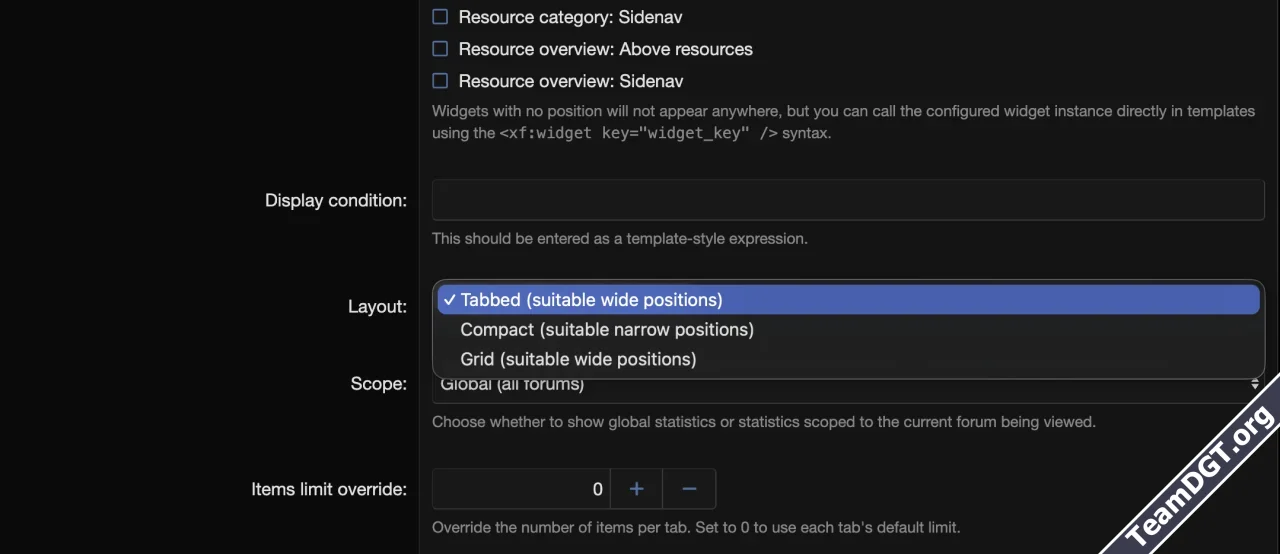Focus the Items limit override number field
The width and height of the screenshot is (1280, 554).
point(521,489)
